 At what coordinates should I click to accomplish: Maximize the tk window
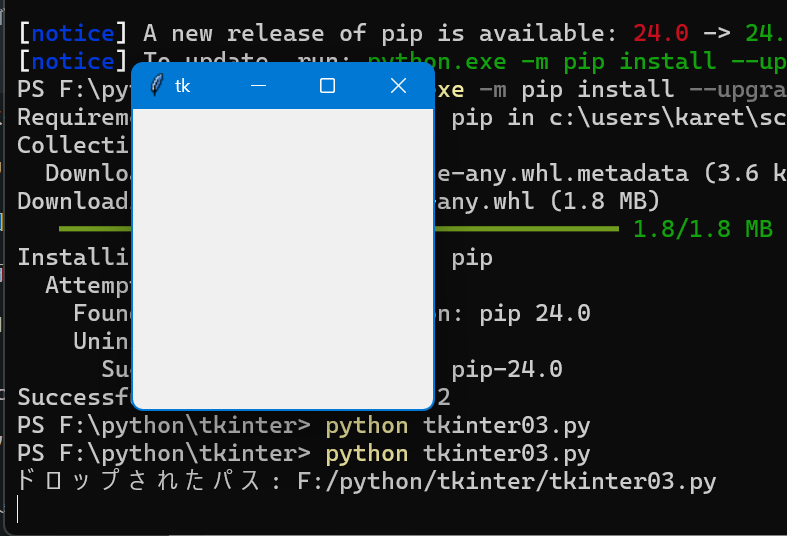pos(327,86)
